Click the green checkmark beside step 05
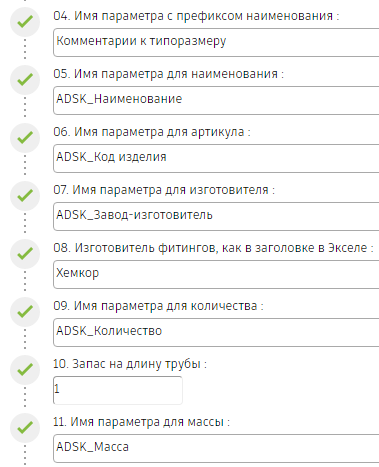Viewport: 379px width, 467px height. (x=25, y=80)
